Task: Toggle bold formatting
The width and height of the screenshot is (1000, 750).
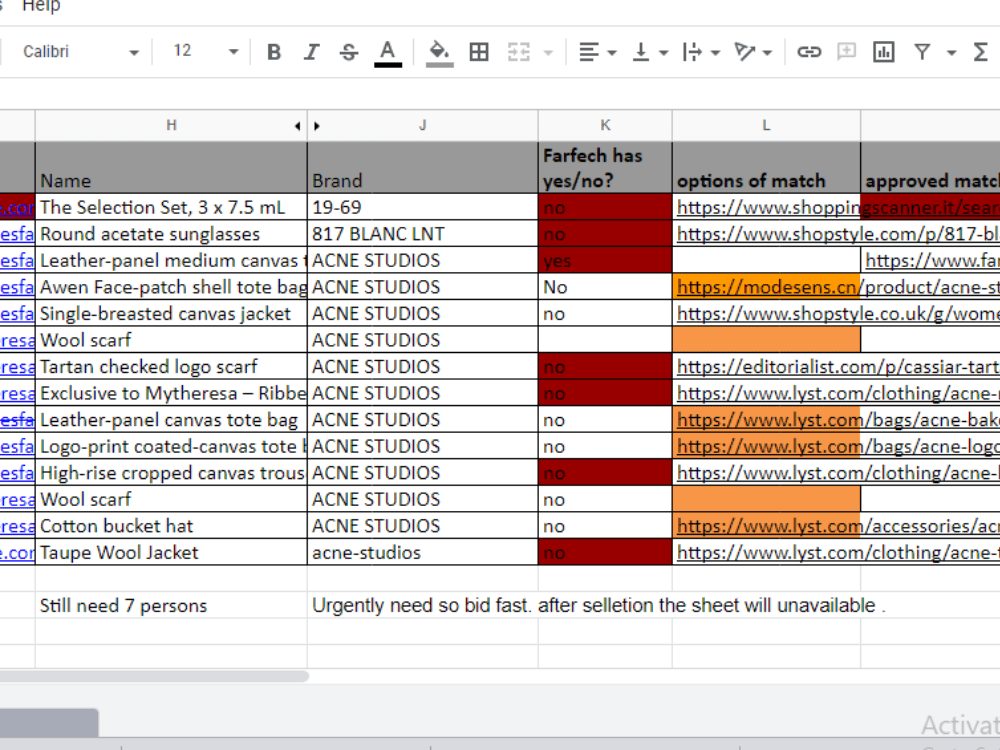Action: [274, 52]
